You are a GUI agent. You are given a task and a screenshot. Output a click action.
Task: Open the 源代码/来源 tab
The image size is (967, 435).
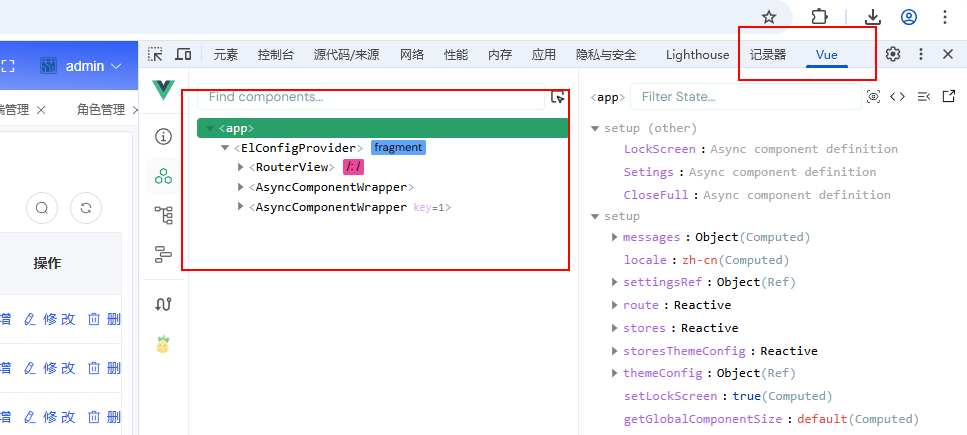point(346,54)
